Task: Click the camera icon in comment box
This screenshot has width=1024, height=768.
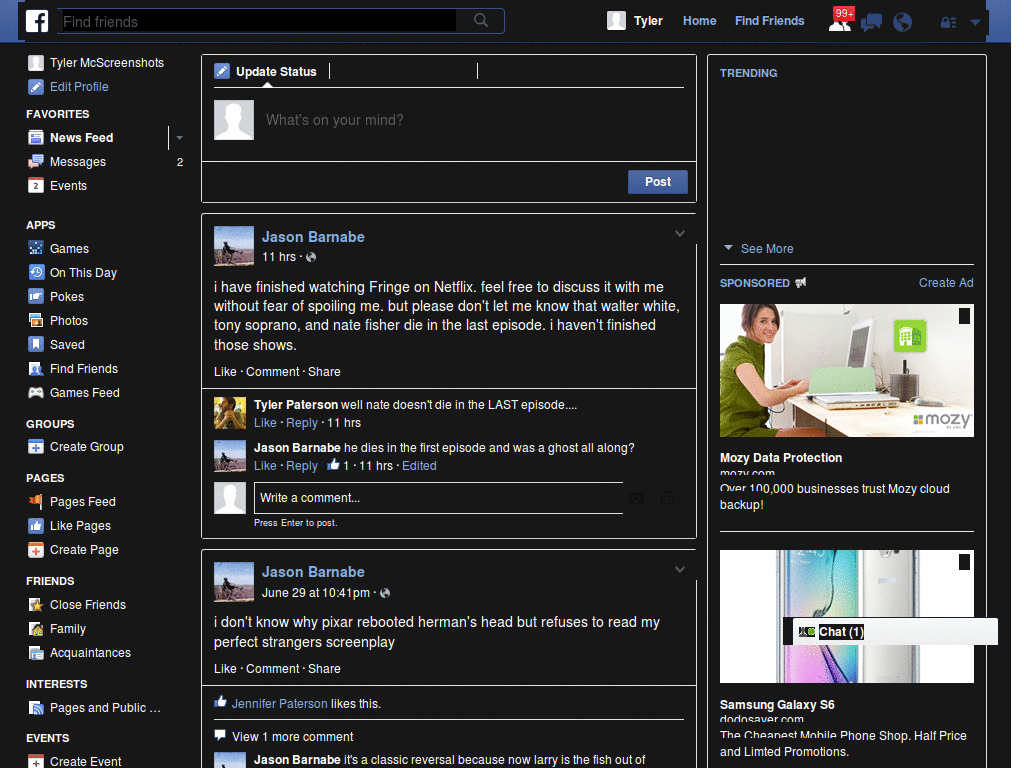Action: coord(636,498)
